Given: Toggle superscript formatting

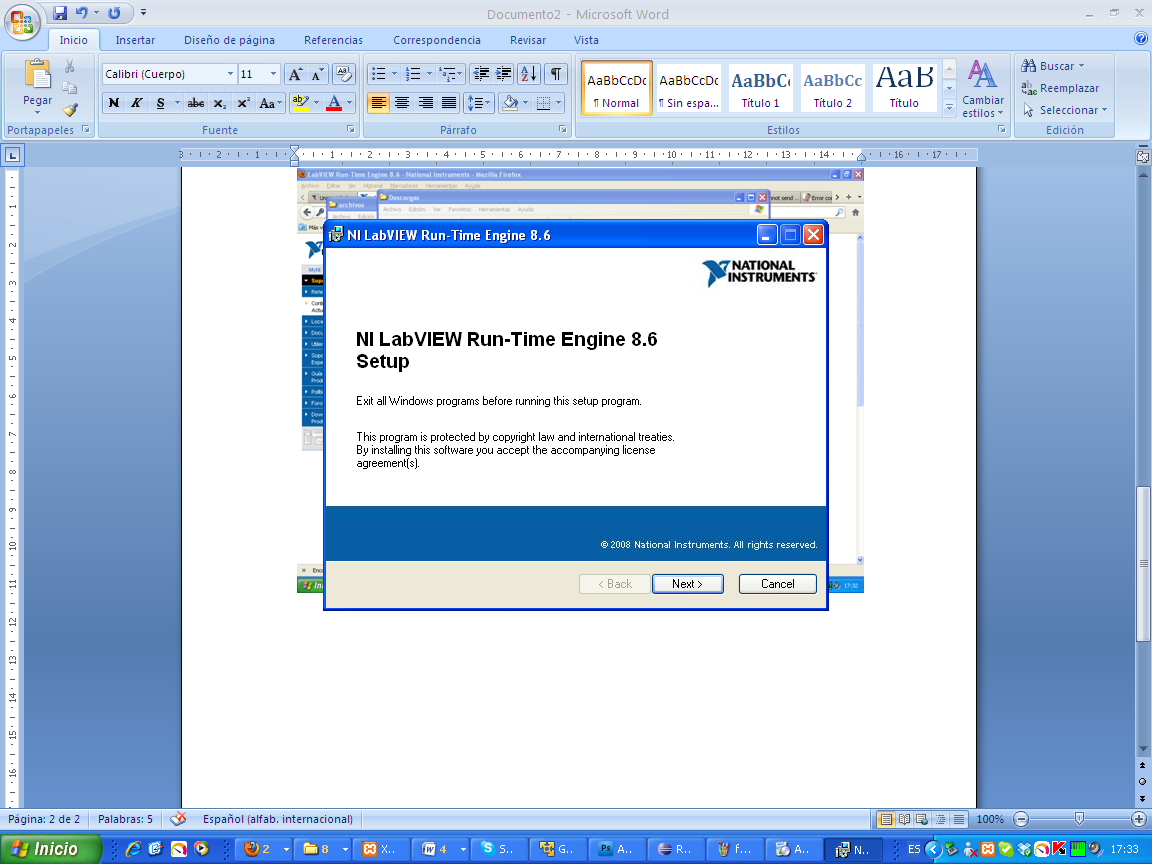Looking at the screenshot, I should [243, 103].
